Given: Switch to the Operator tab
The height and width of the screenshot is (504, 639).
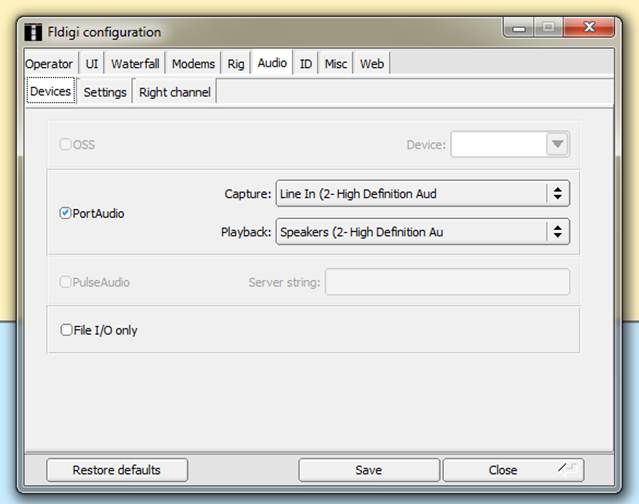Looking at the screenshot, I should click(x=49, y=64).
